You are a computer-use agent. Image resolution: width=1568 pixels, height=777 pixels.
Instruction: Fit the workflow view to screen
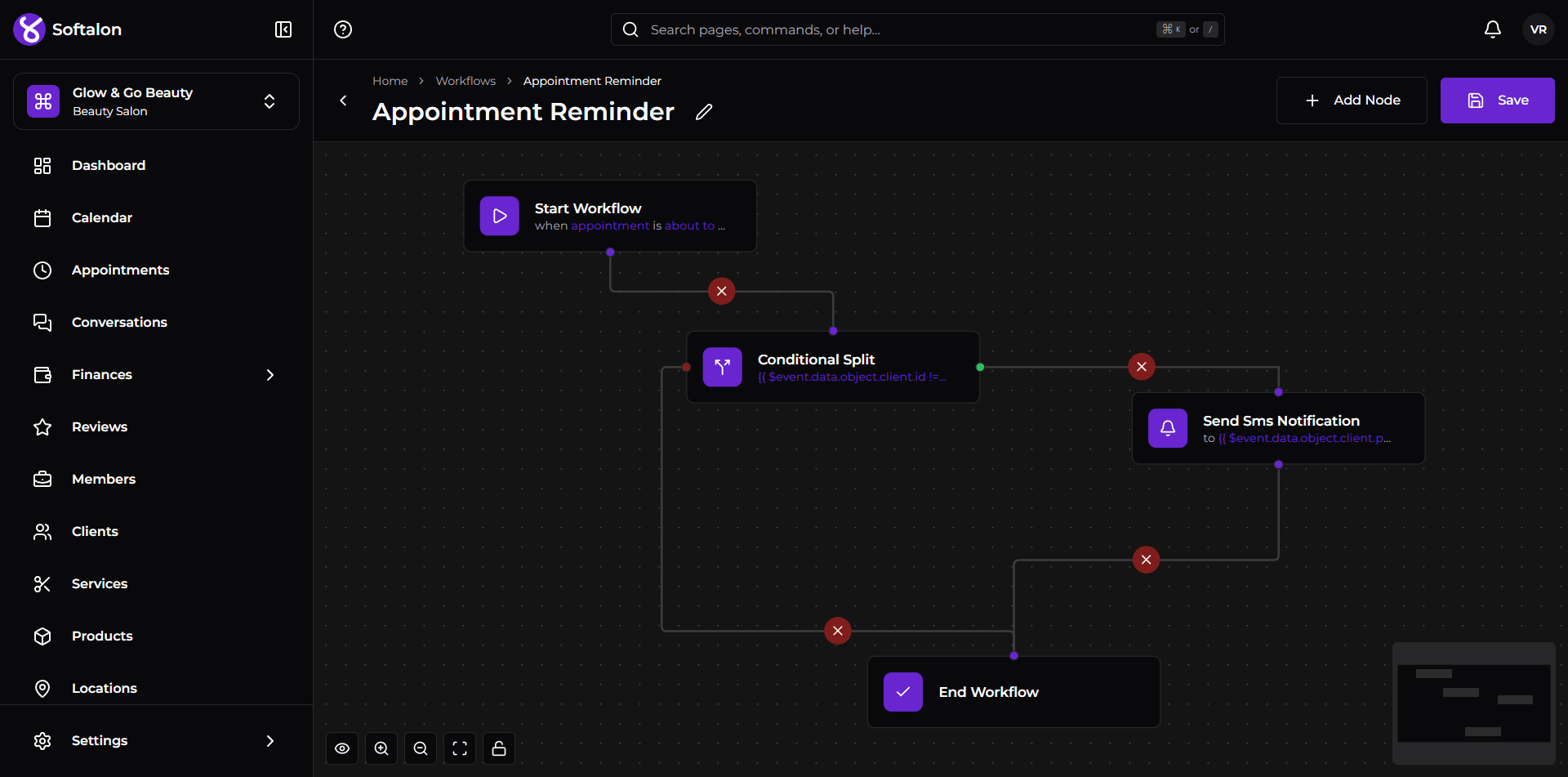[460, 748]
